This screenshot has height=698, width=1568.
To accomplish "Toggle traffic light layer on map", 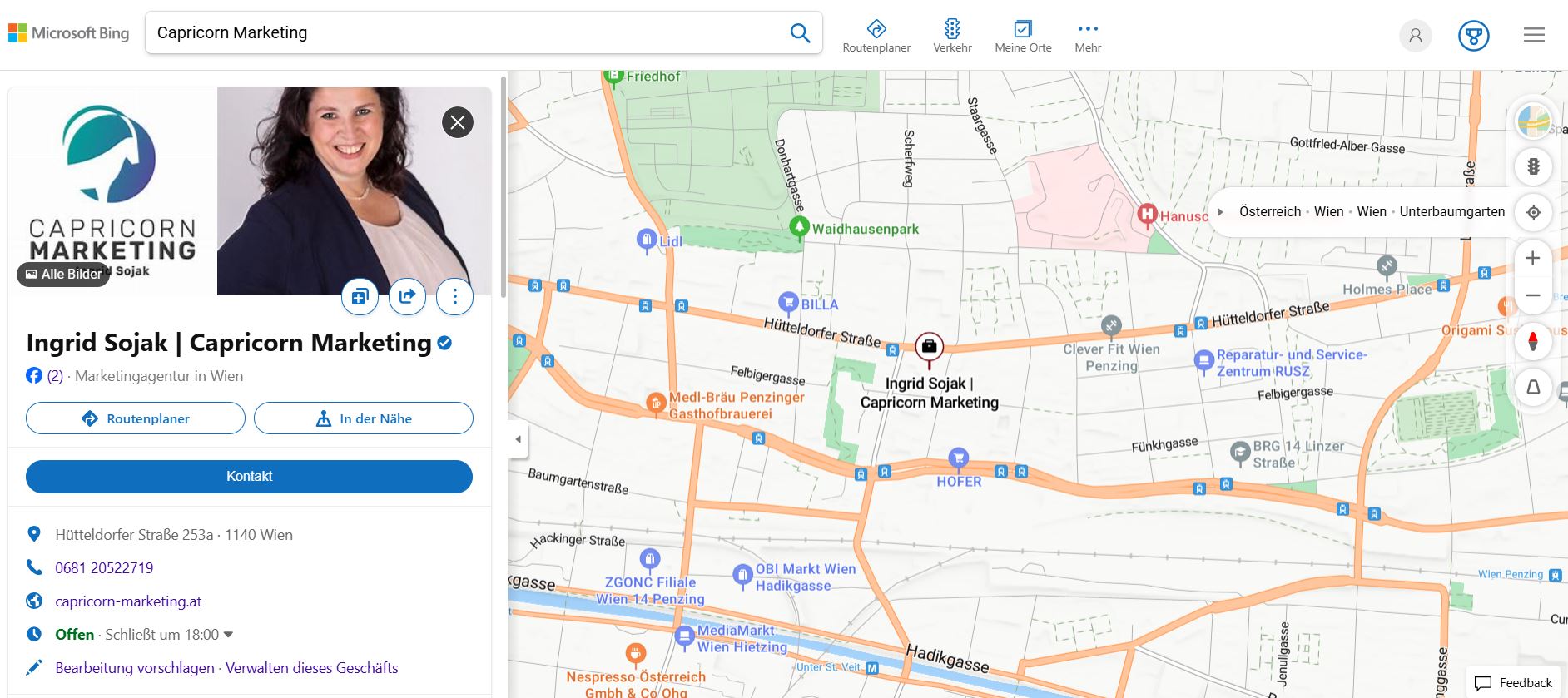I will coord(1533,166).
